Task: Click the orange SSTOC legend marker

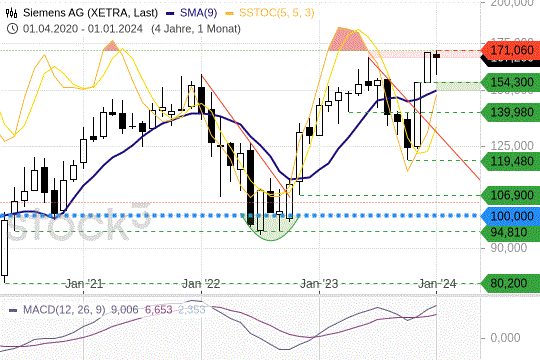Action: pos(229,13)
